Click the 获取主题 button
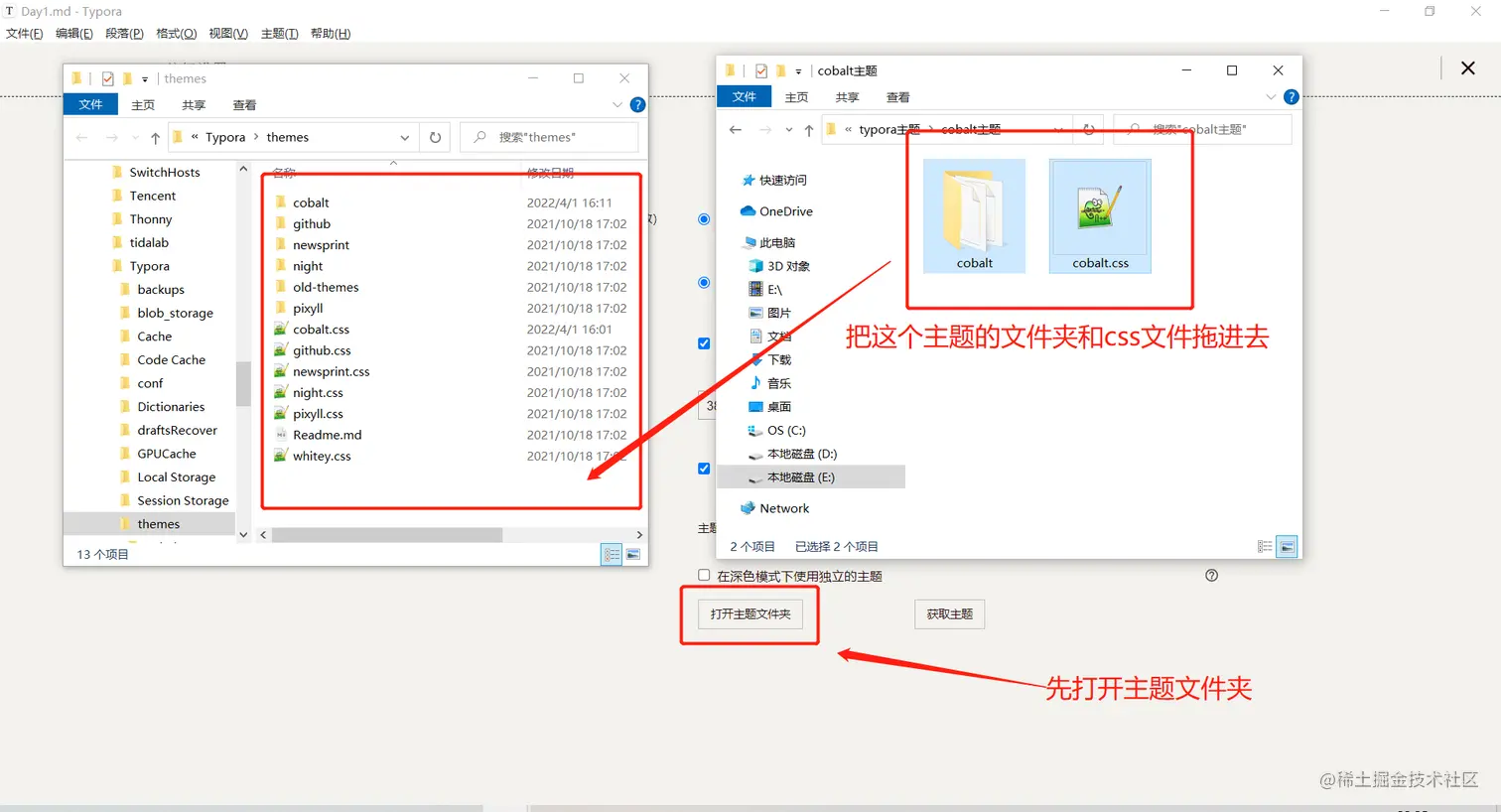This screenshot has width=1501, height=812. (949, 614)
